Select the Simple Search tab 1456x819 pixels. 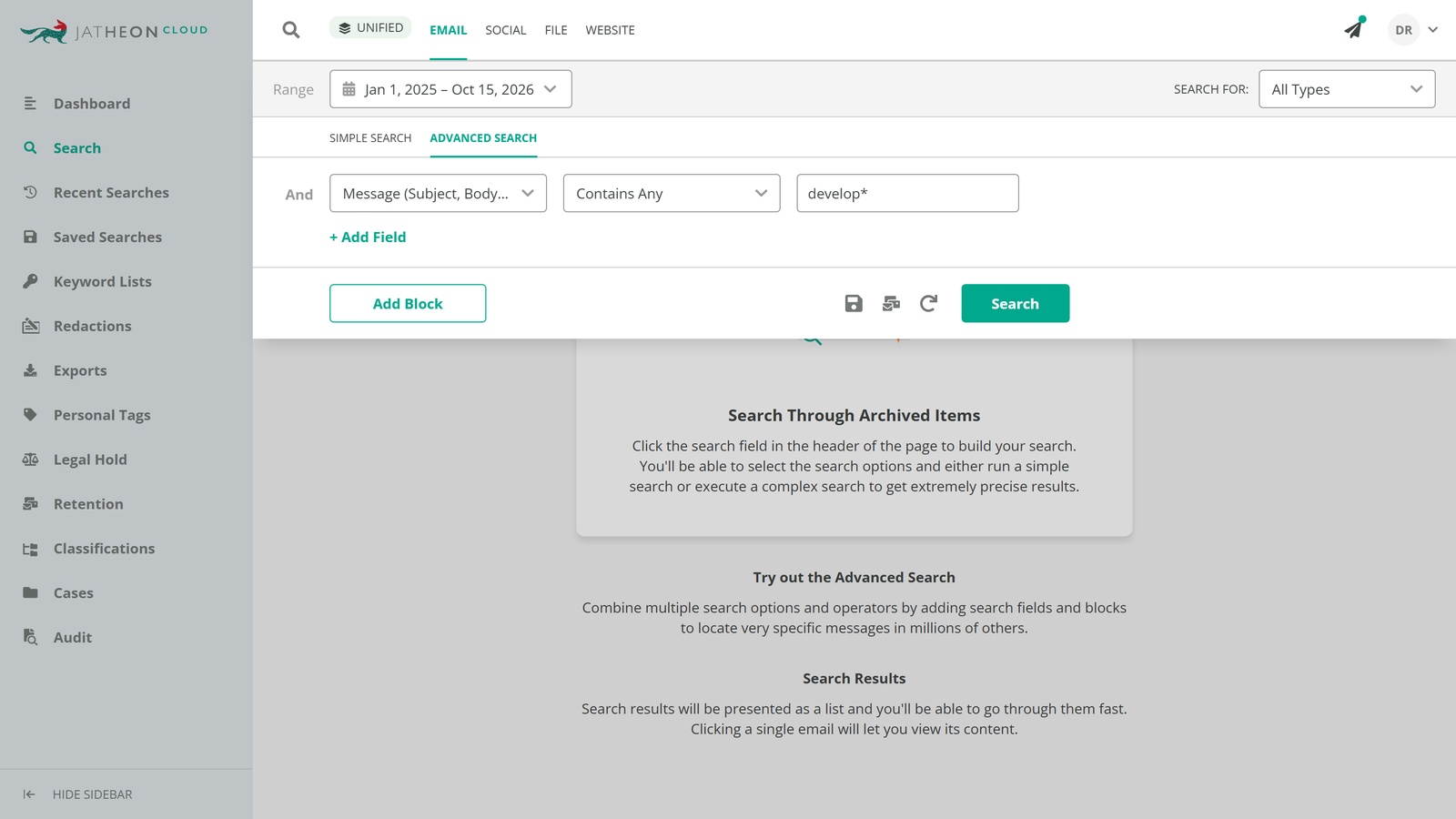370,138
